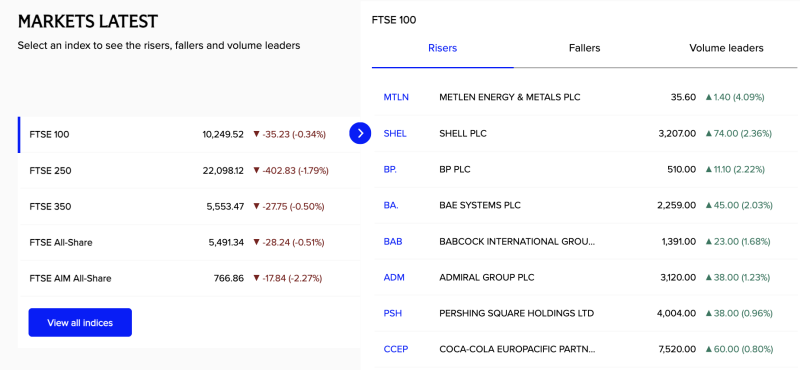The height and width of the screenshot is (370, 800).
Task: Click FTSE 350 value 5,553.47
Action: click(x=225, y=207)
